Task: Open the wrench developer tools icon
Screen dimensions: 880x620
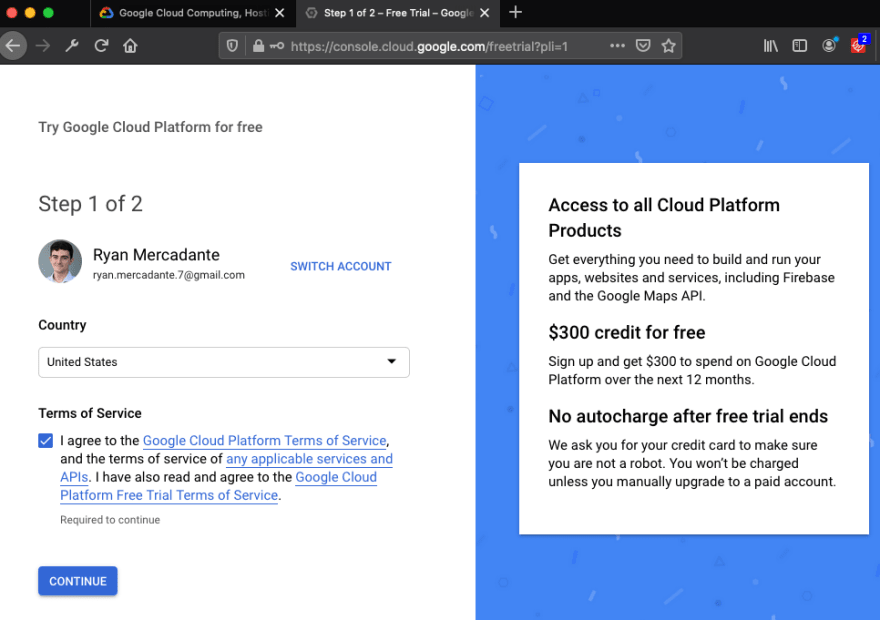Action: point(72,46)
